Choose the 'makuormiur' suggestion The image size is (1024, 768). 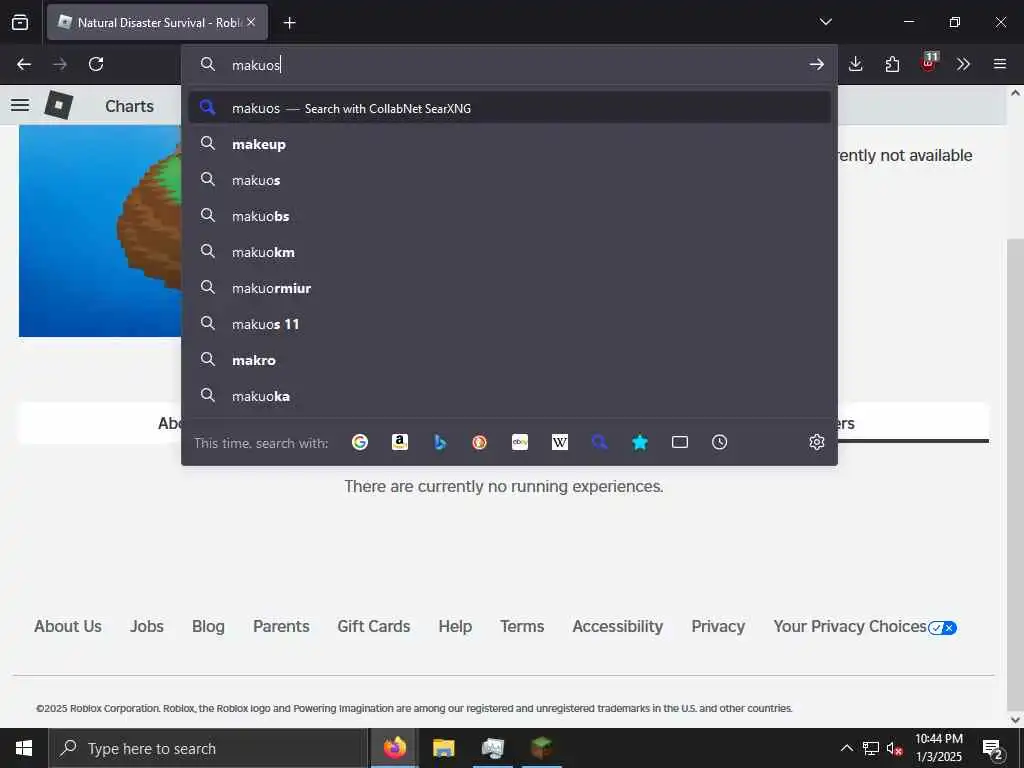coord(509,287)
